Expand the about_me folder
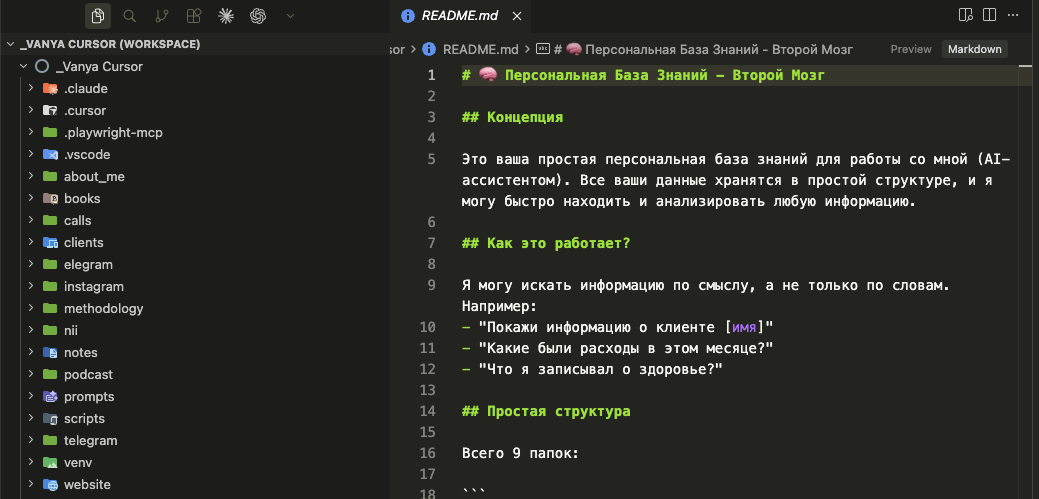 pos(31,176)
